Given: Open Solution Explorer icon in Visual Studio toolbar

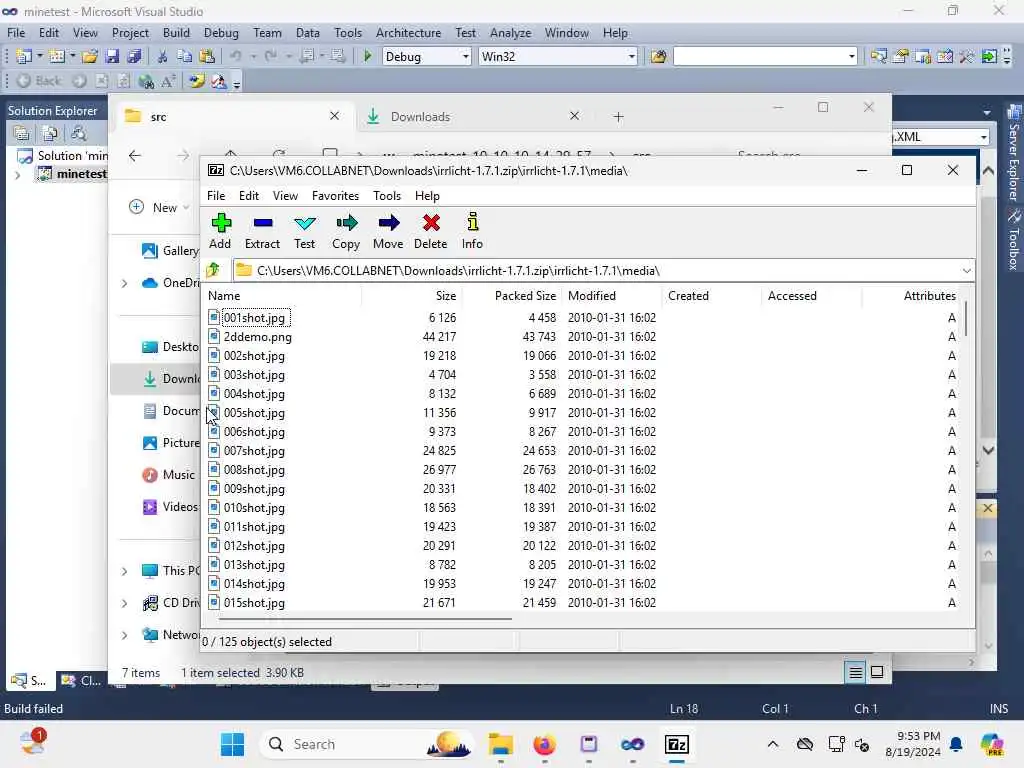Looking at the screenshot, I should (879, 57).
